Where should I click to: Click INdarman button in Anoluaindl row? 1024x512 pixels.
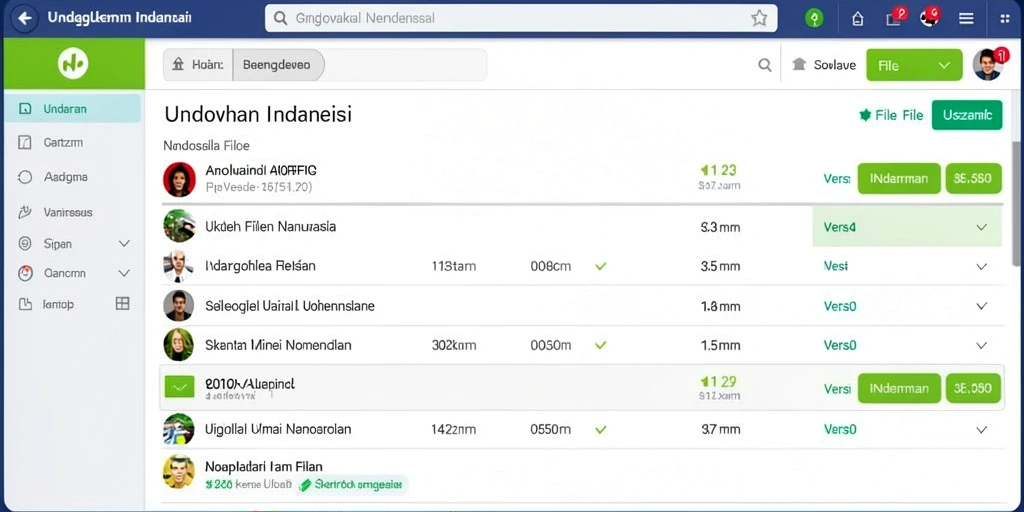click(x=899, y=178)
